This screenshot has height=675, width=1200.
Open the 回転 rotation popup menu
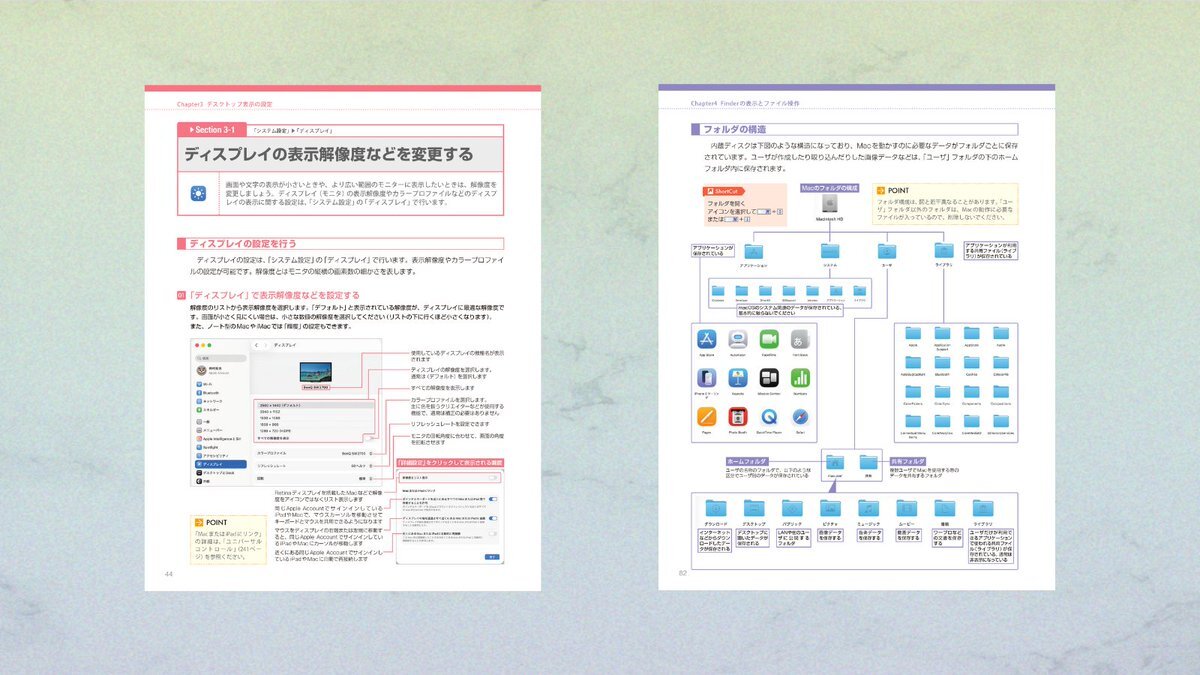[365, 478]
